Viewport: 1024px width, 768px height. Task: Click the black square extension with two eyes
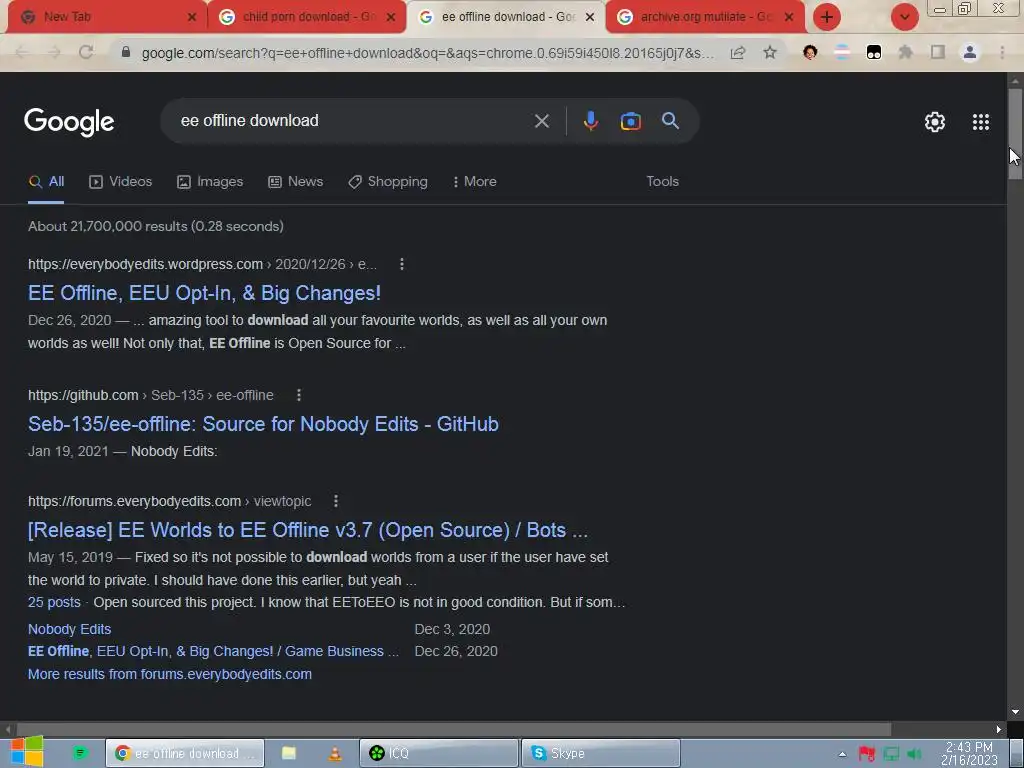tap(874, 52)
